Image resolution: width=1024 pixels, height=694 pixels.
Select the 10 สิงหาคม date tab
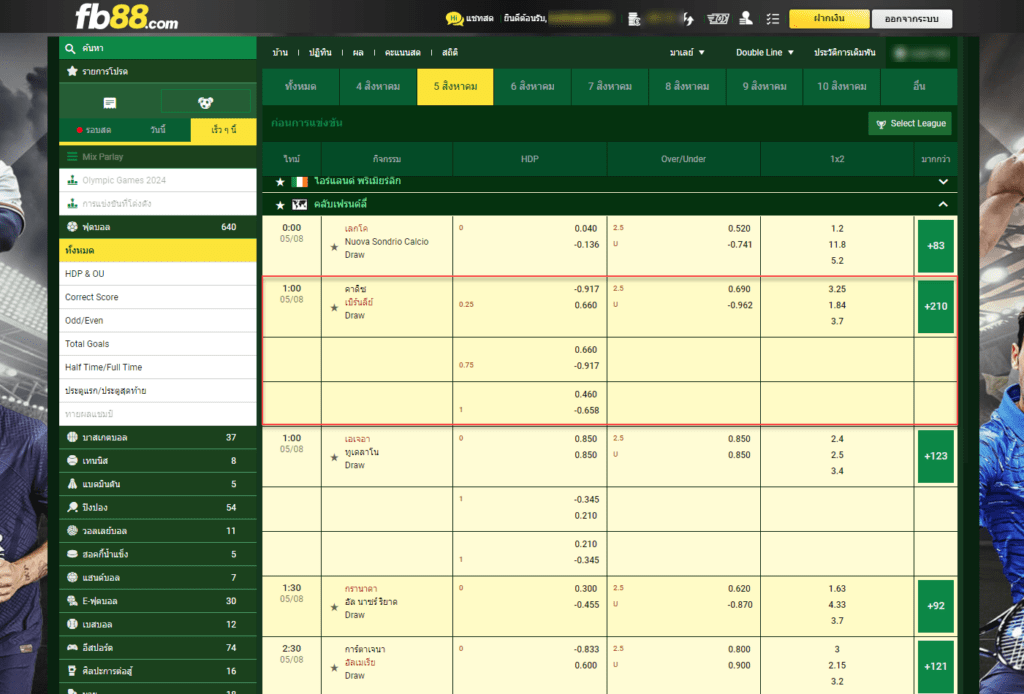pyautogui.click(x=842, y=86)
